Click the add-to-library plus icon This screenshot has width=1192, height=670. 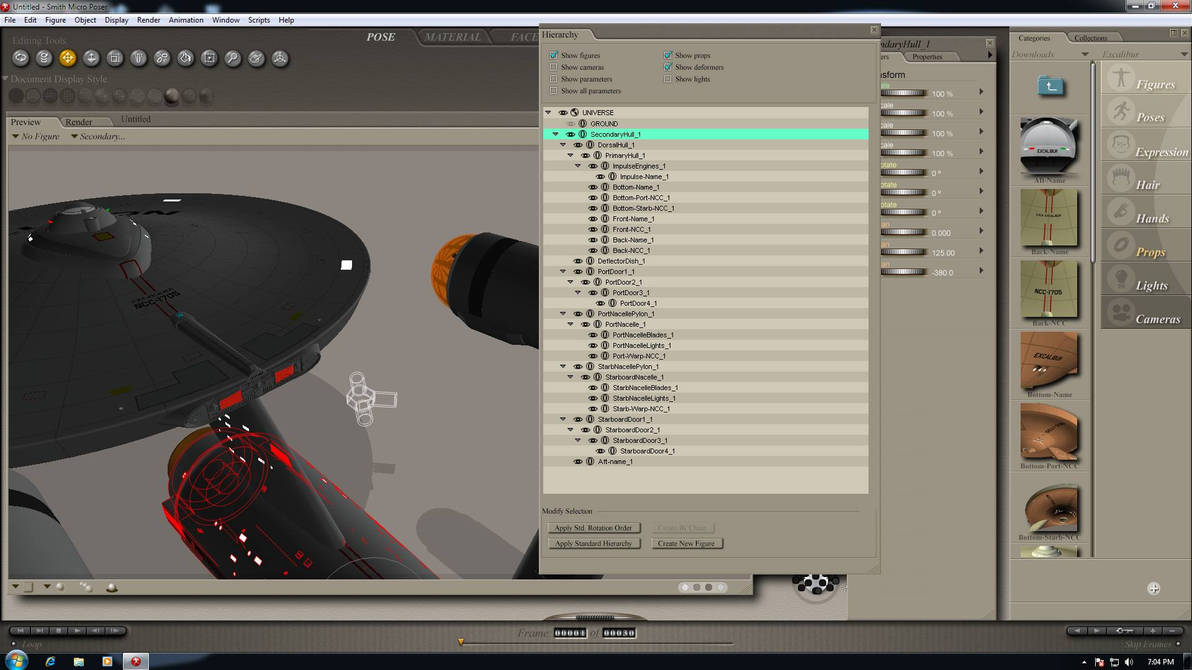1153,588
